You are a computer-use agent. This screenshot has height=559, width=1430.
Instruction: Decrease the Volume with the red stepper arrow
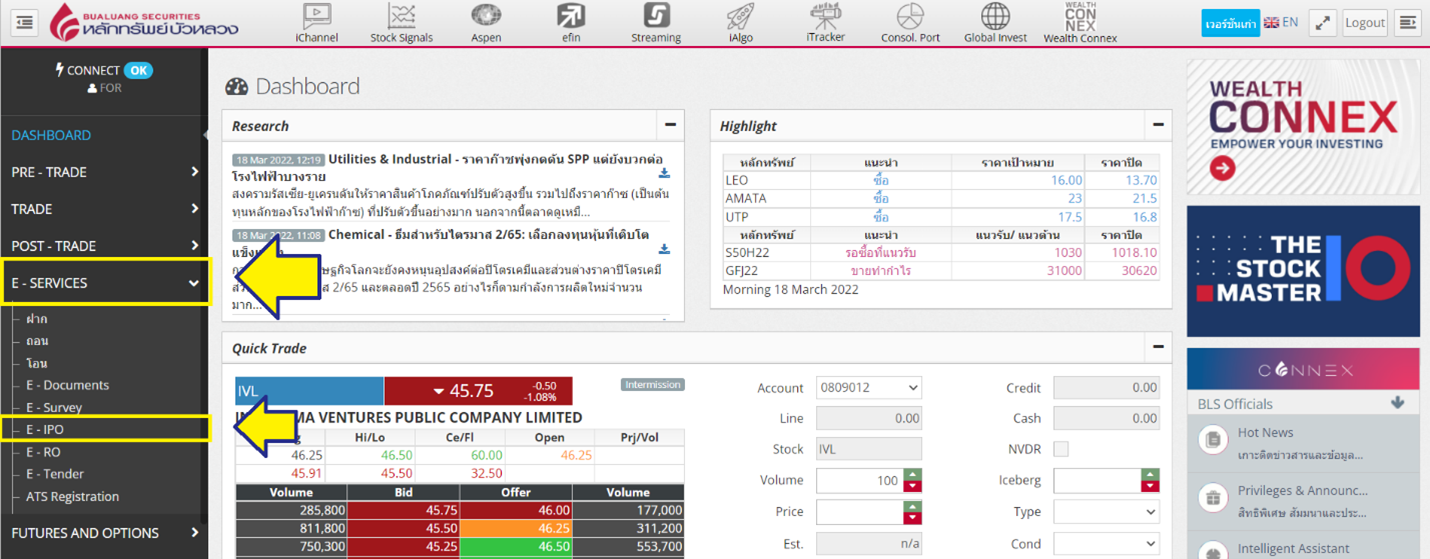(912, 486)
